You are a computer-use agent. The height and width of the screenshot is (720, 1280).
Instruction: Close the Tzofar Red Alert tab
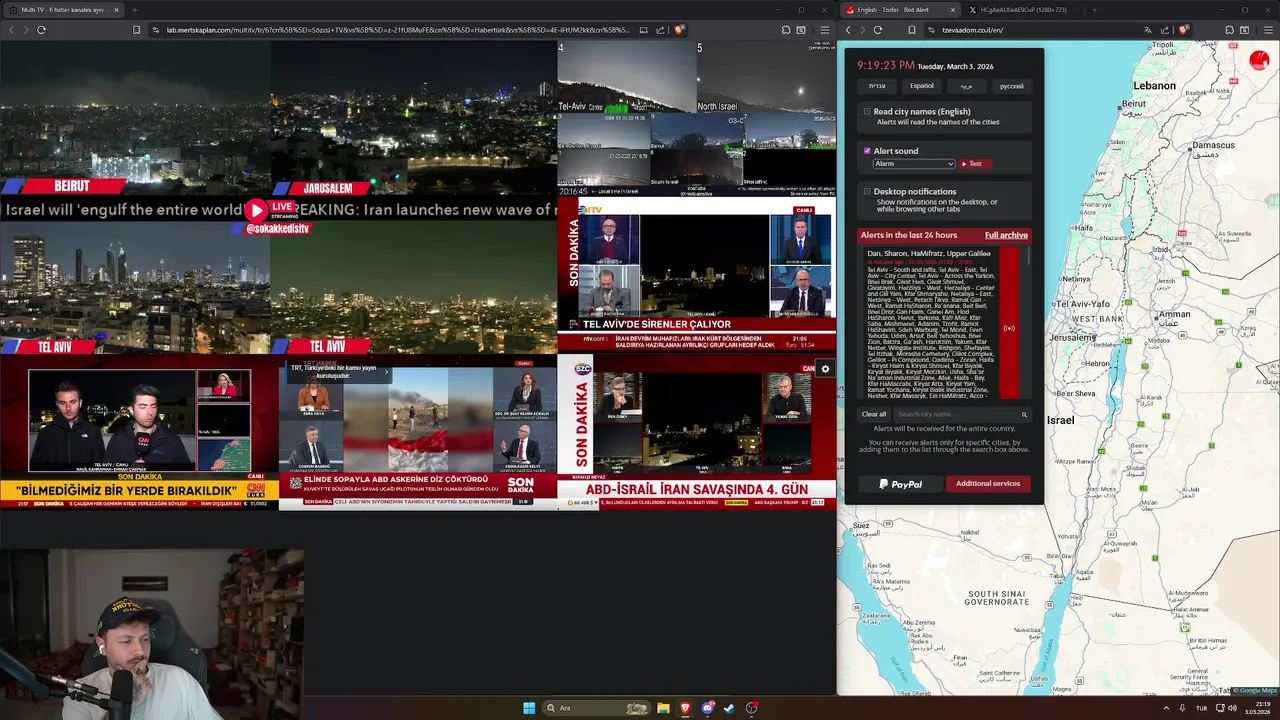point(952,10)
